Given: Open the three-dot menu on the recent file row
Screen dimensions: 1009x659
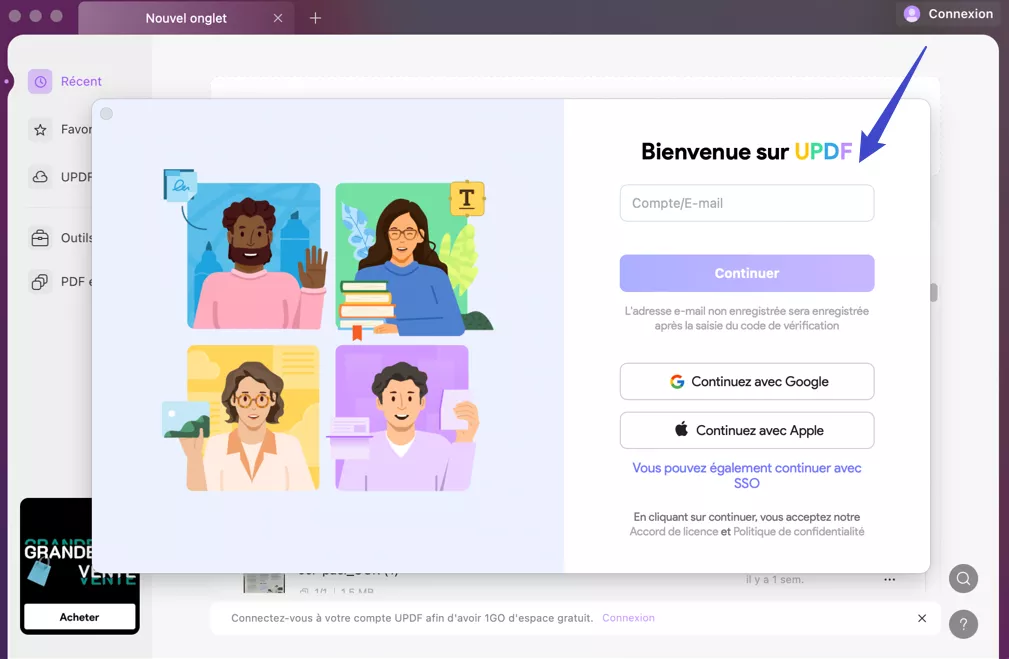Looking at the screenshot, I should pos(890,579).
